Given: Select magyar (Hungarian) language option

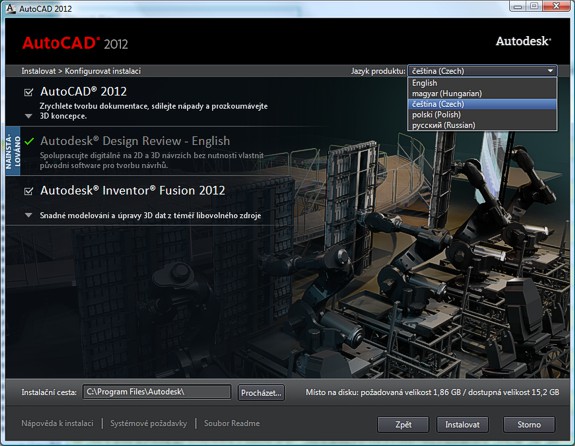Looking at the screenshot, I should [482, 94].
